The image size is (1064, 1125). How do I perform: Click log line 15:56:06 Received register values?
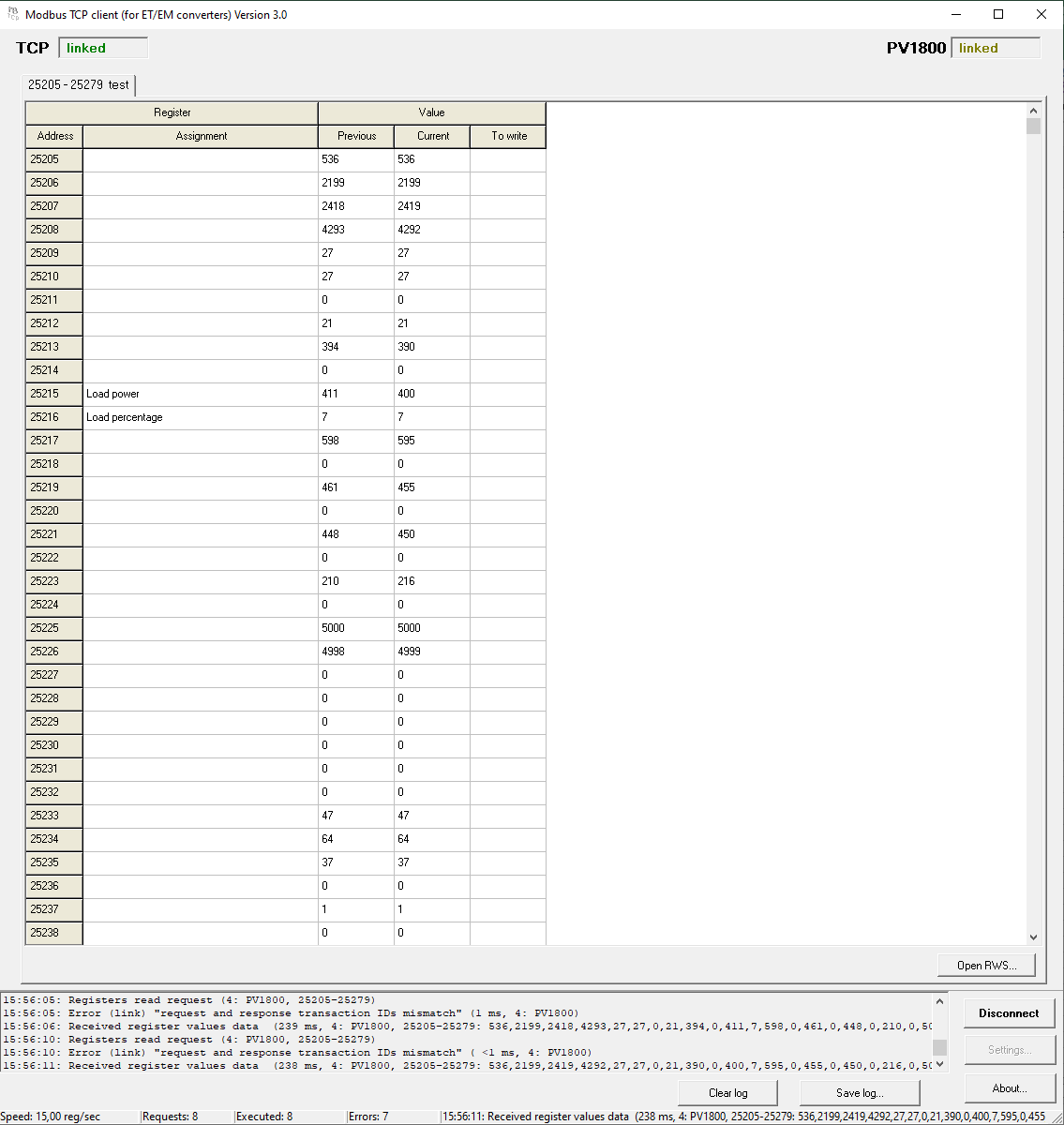pos(467,1027)
